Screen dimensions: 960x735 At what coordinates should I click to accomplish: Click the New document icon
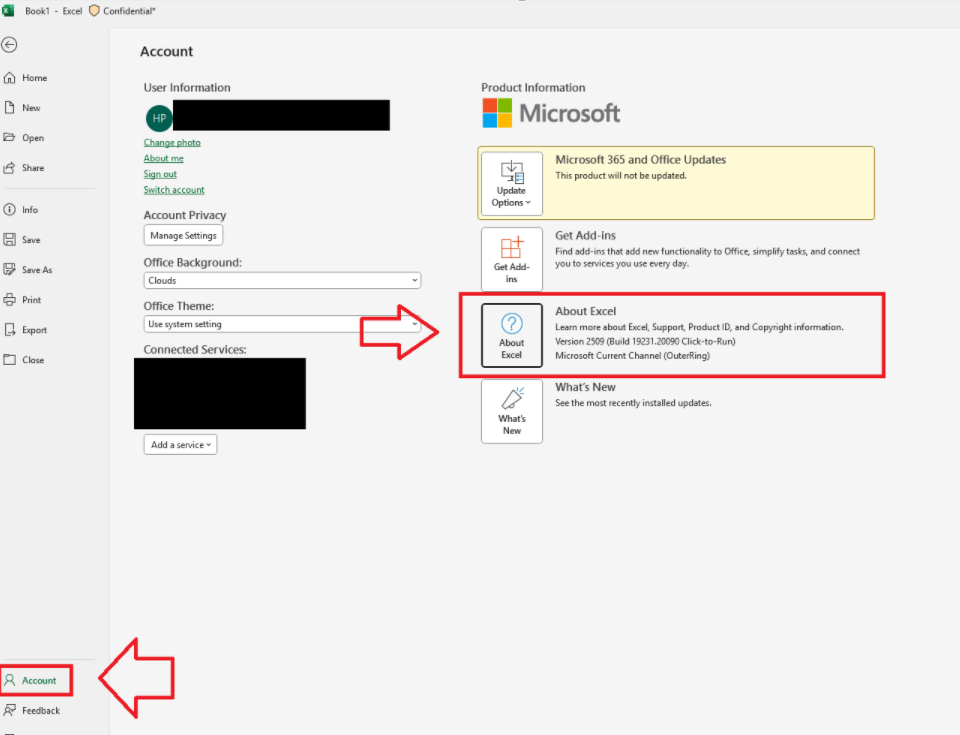pos(10,108)
